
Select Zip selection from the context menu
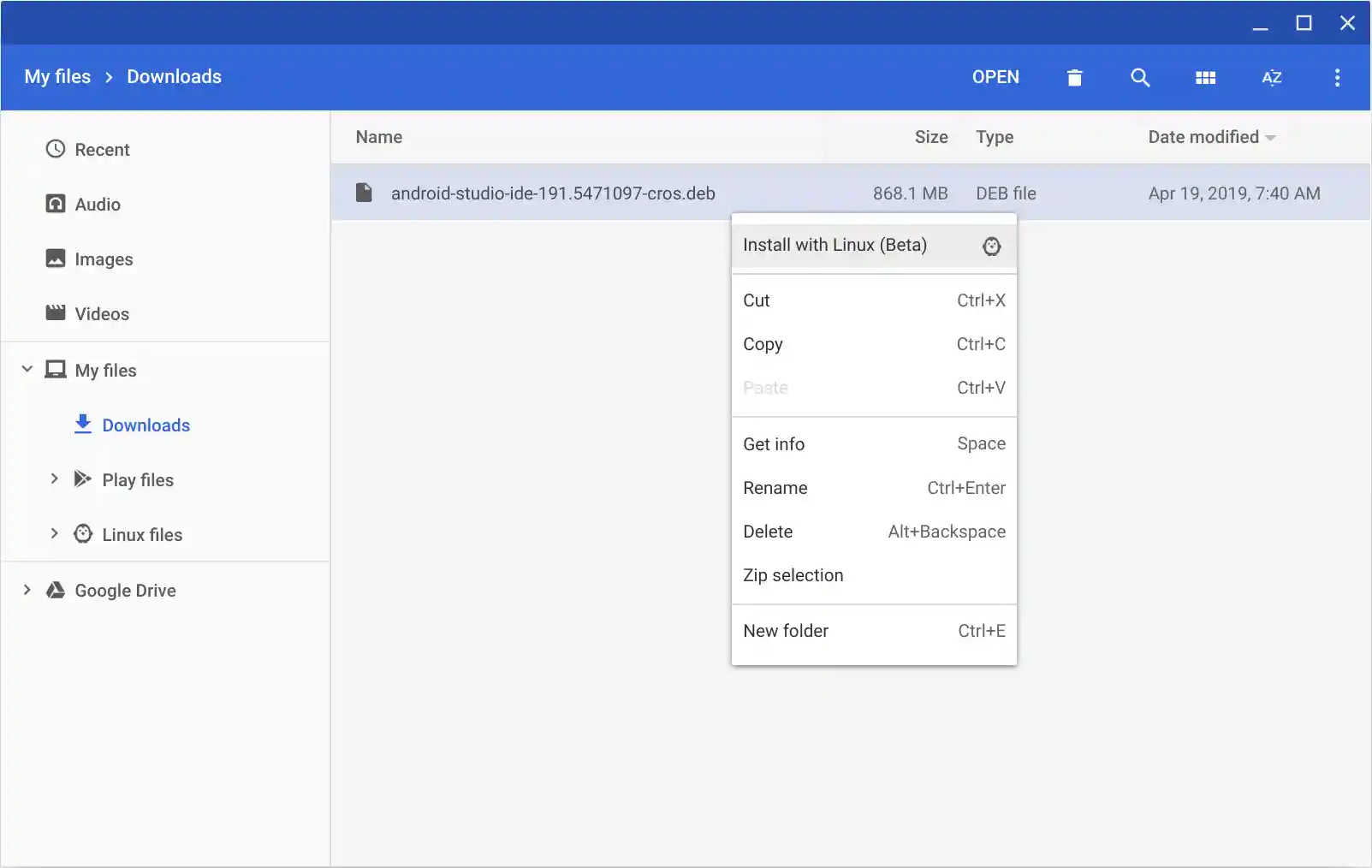pyautogui.click(x=793, y=574)
